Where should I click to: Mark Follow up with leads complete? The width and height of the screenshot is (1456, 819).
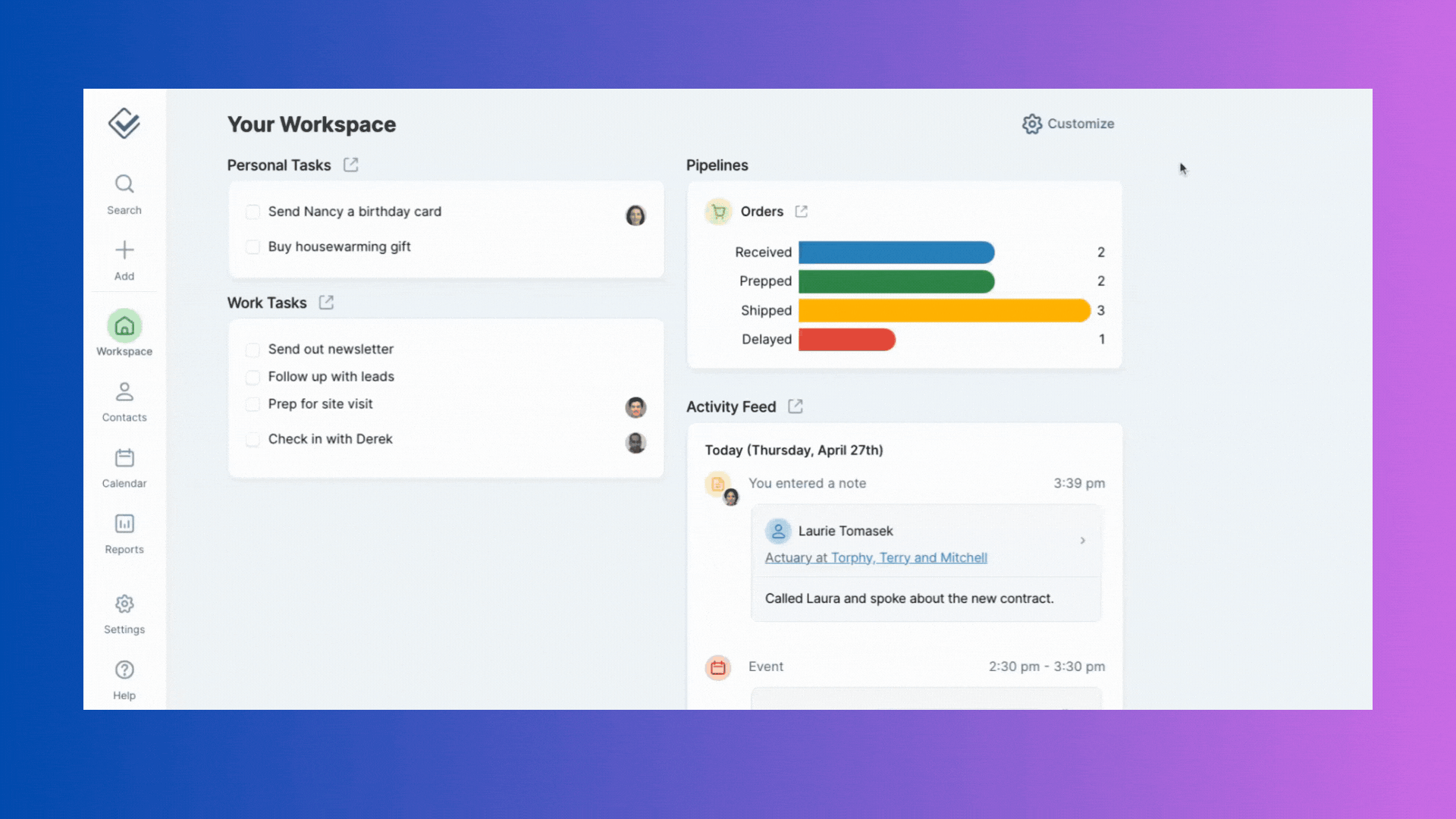(253, 377)
